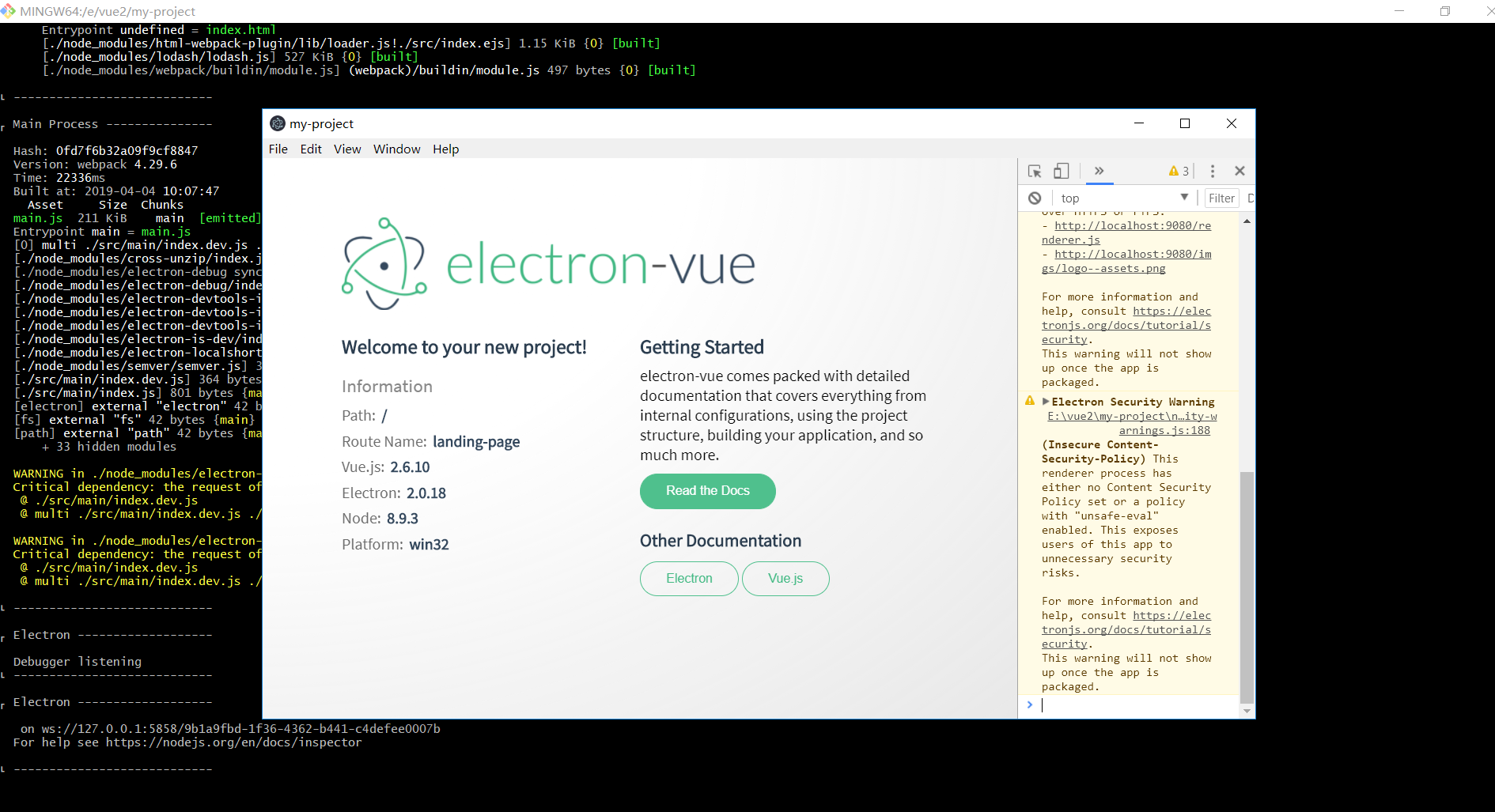
Task: Open the 'top' frame context dropdown
Action: coord(1123,198)
